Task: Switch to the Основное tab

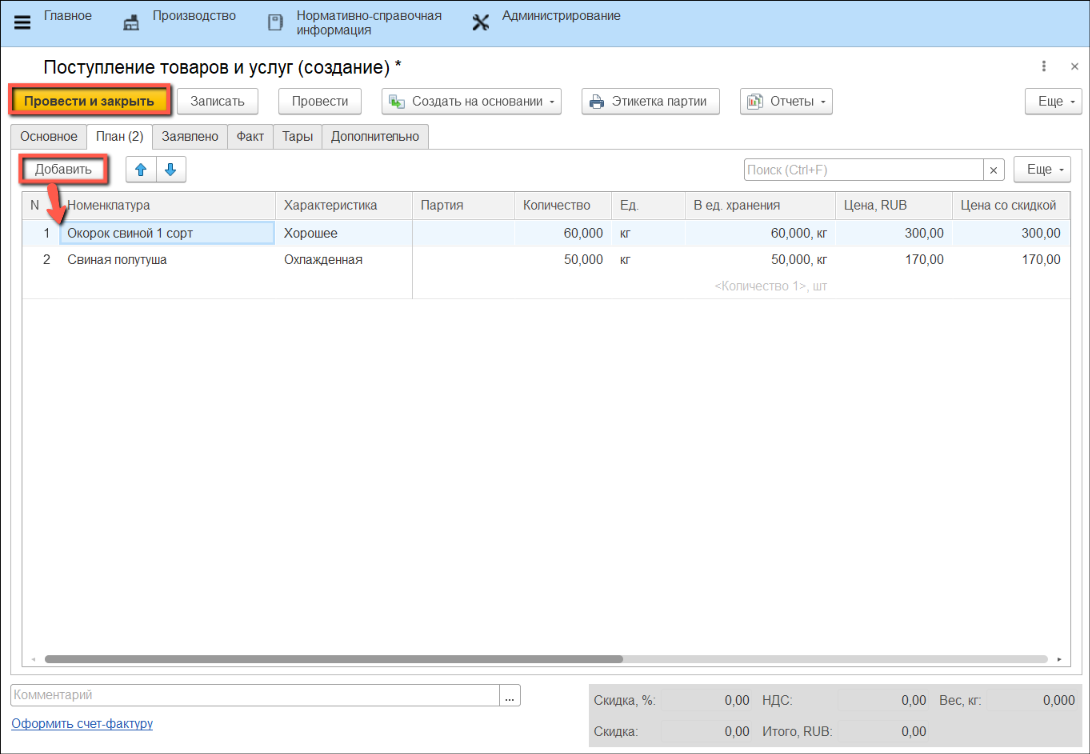Action: tap(47, 136)
